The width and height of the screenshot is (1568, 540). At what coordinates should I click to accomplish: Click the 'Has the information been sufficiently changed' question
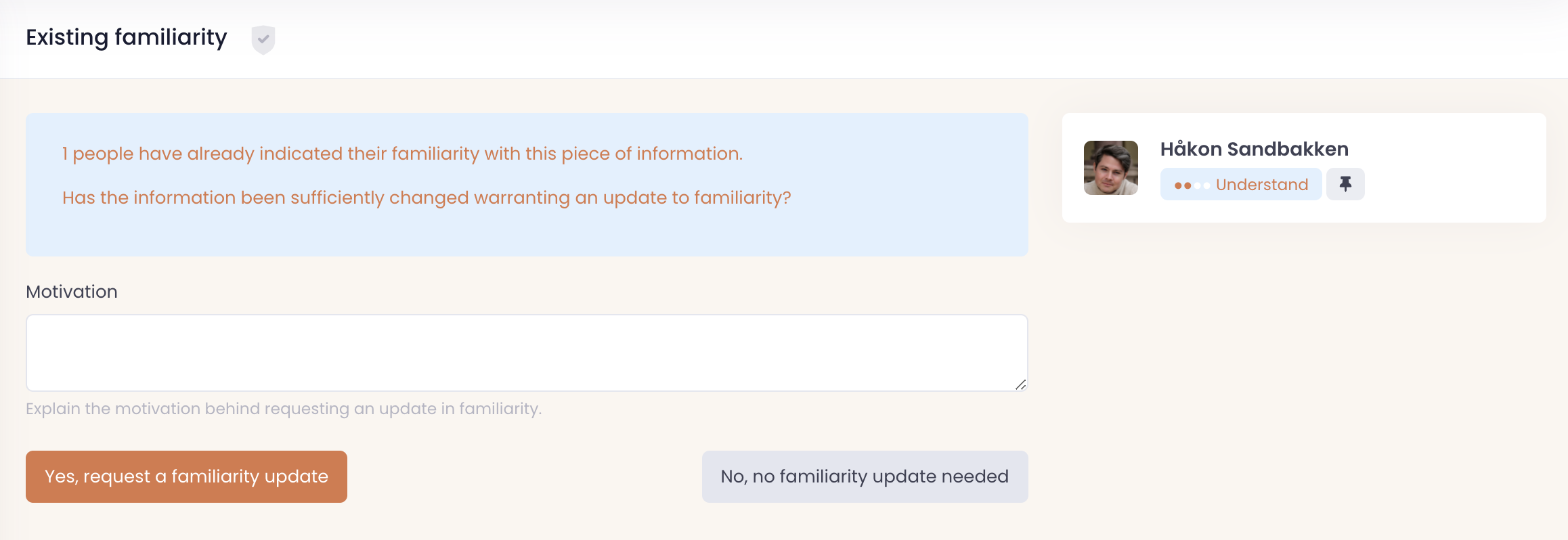(427, 198)
